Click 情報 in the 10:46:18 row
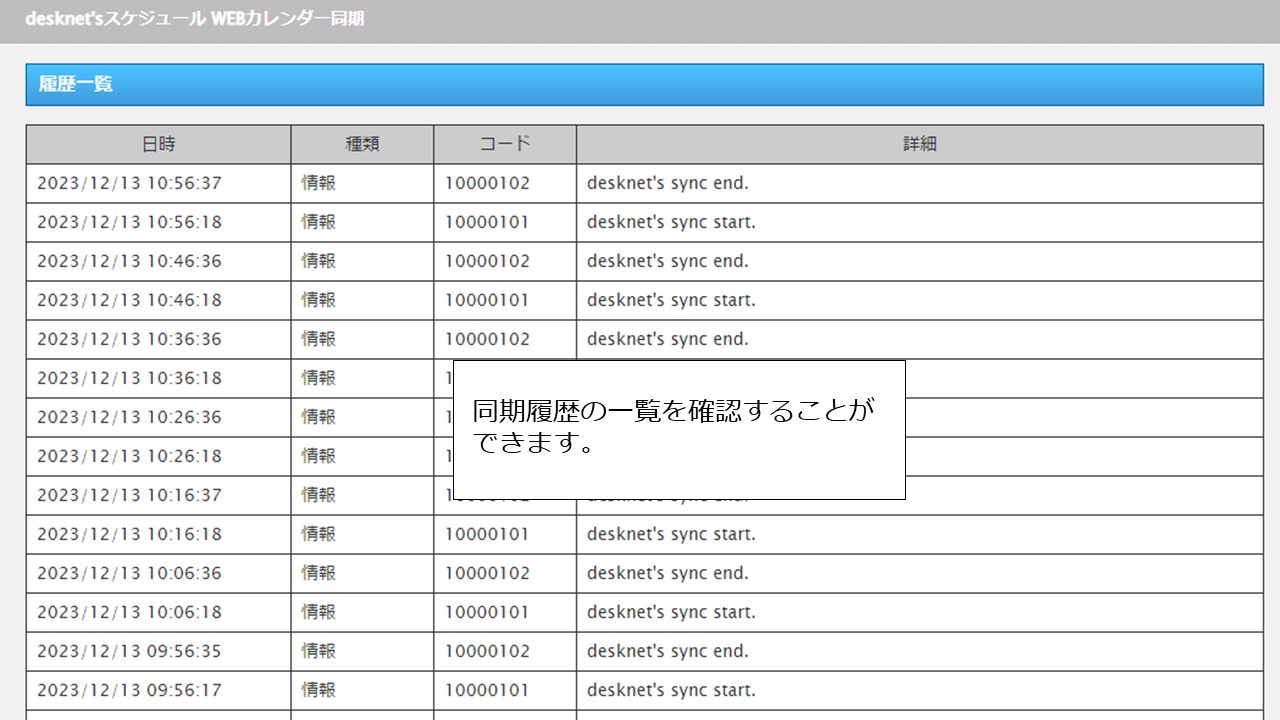The height and width of the screenshot is (720, 1280). pyautogui.click(x=319, y=300)
